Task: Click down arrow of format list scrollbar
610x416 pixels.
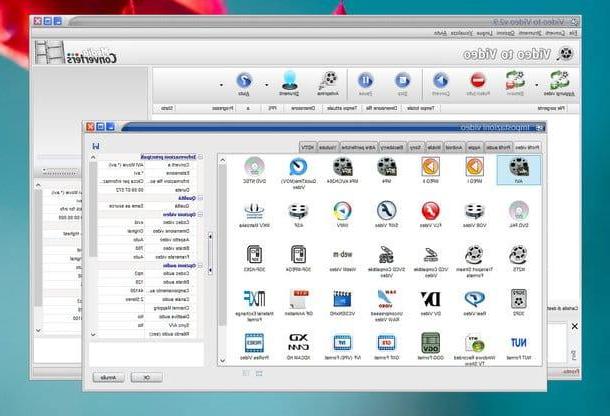Action: coord(222,360)
